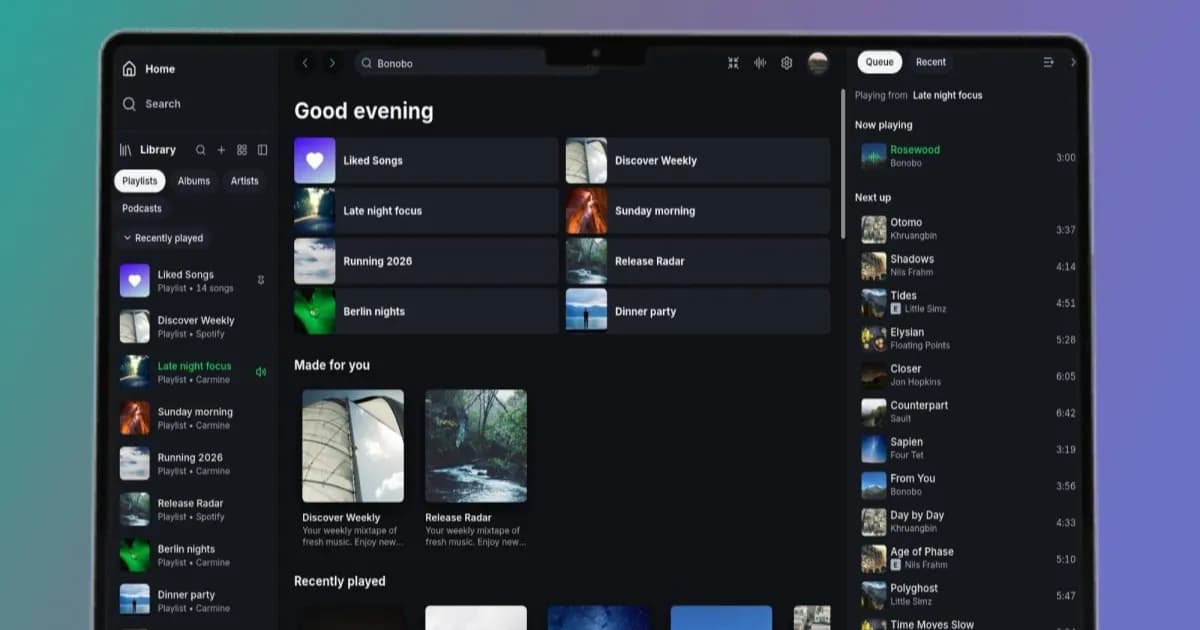
Task: Click the collapse view icon in top bar
Action: (733, 63)
